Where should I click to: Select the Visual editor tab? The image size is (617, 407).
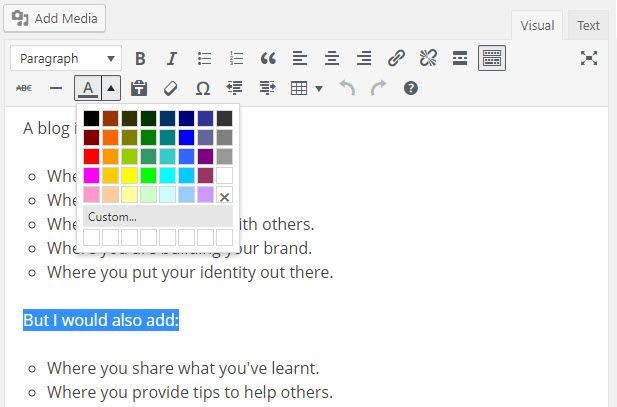tap(537, 26)
